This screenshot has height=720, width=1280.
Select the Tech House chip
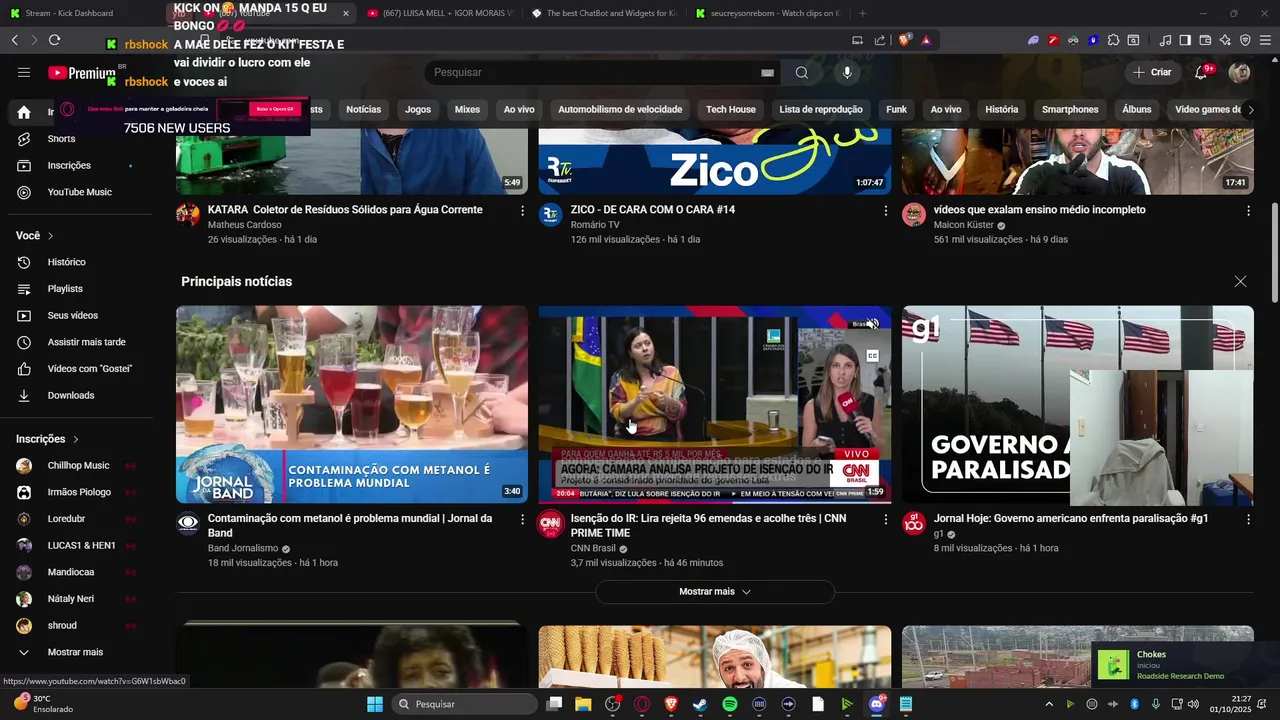(730, 110)
